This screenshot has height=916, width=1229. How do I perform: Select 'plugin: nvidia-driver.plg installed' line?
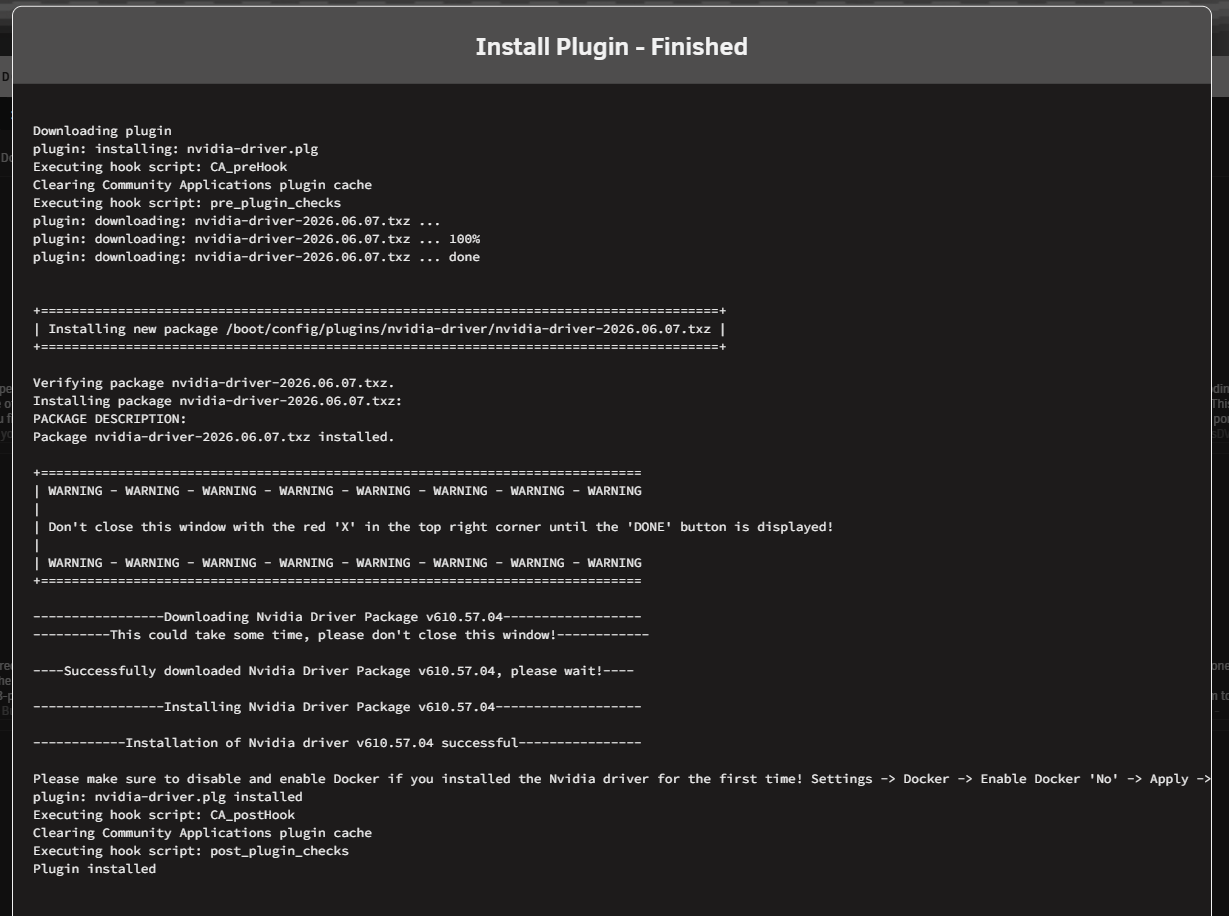168,797
